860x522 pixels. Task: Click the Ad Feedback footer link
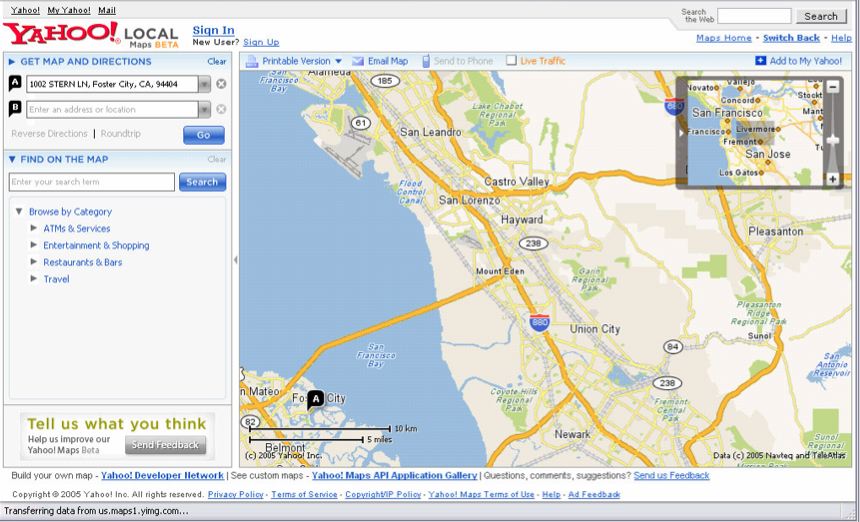tap(594, 495)
